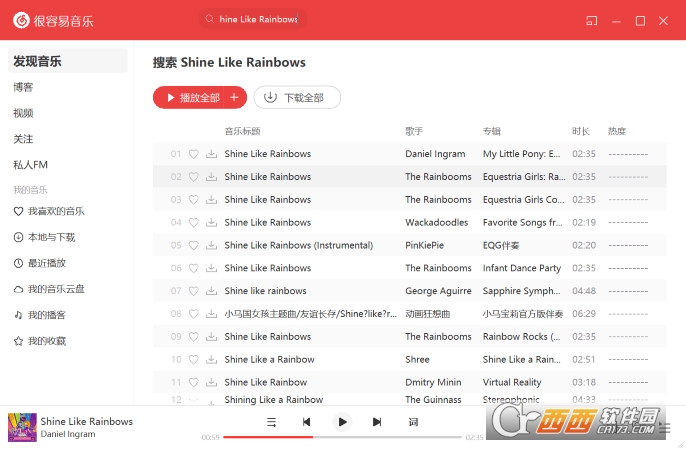Image resolution: width=686 pixels, height=450 pixels.
Task: Open 发现音乐 in the sidebar
Action: [x=68, y=61]
